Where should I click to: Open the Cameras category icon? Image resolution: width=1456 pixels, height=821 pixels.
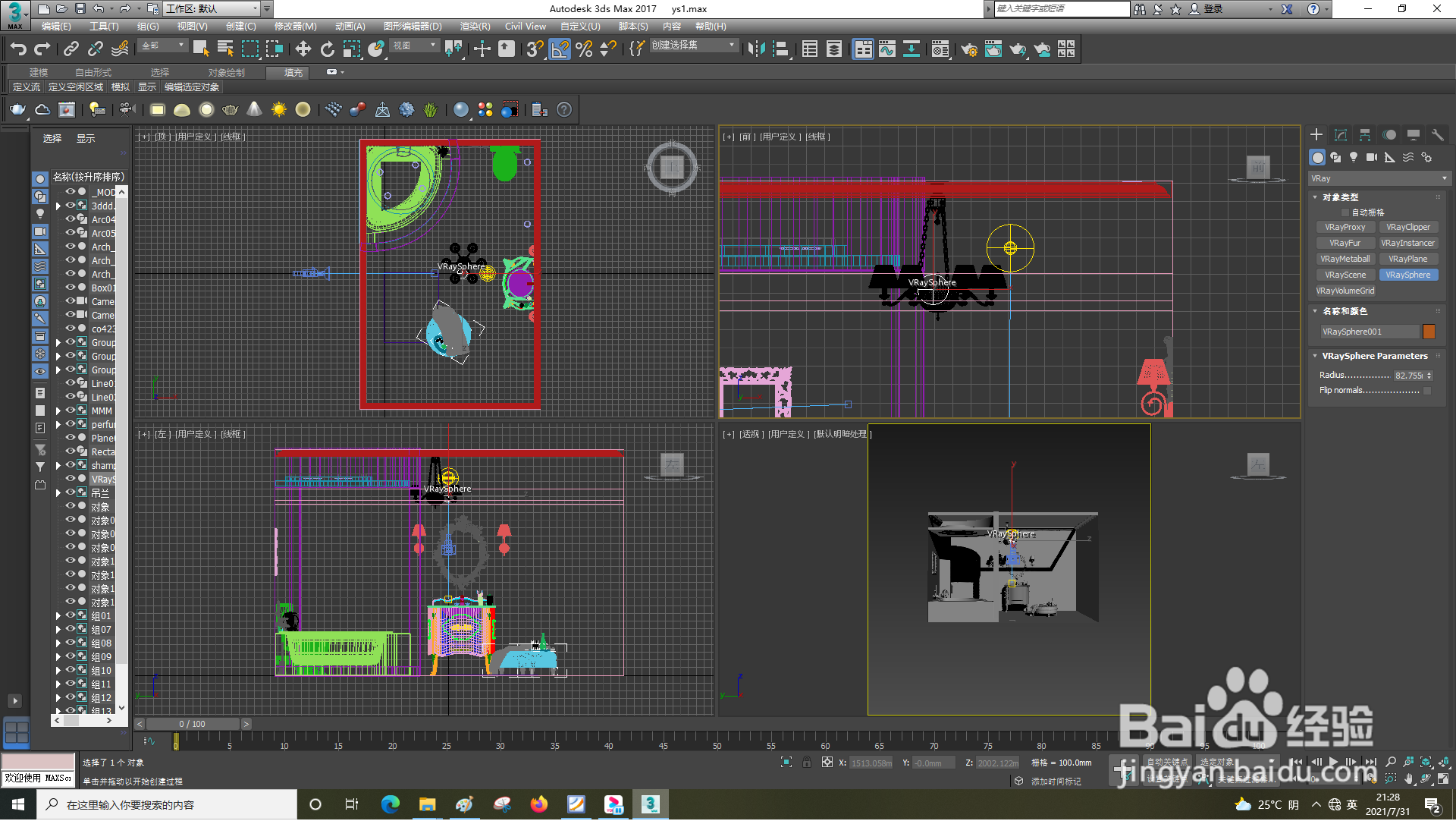[1371, 157]
